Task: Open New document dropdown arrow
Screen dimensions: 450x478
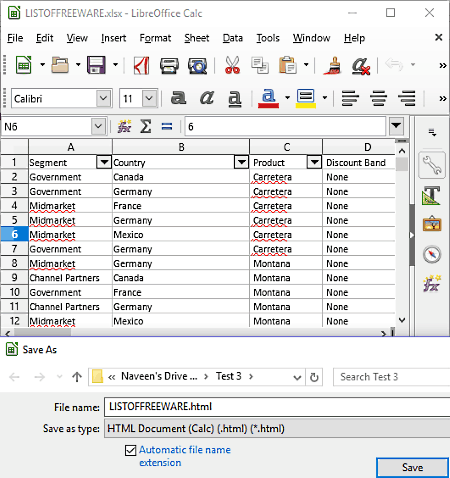Action: 43,64
